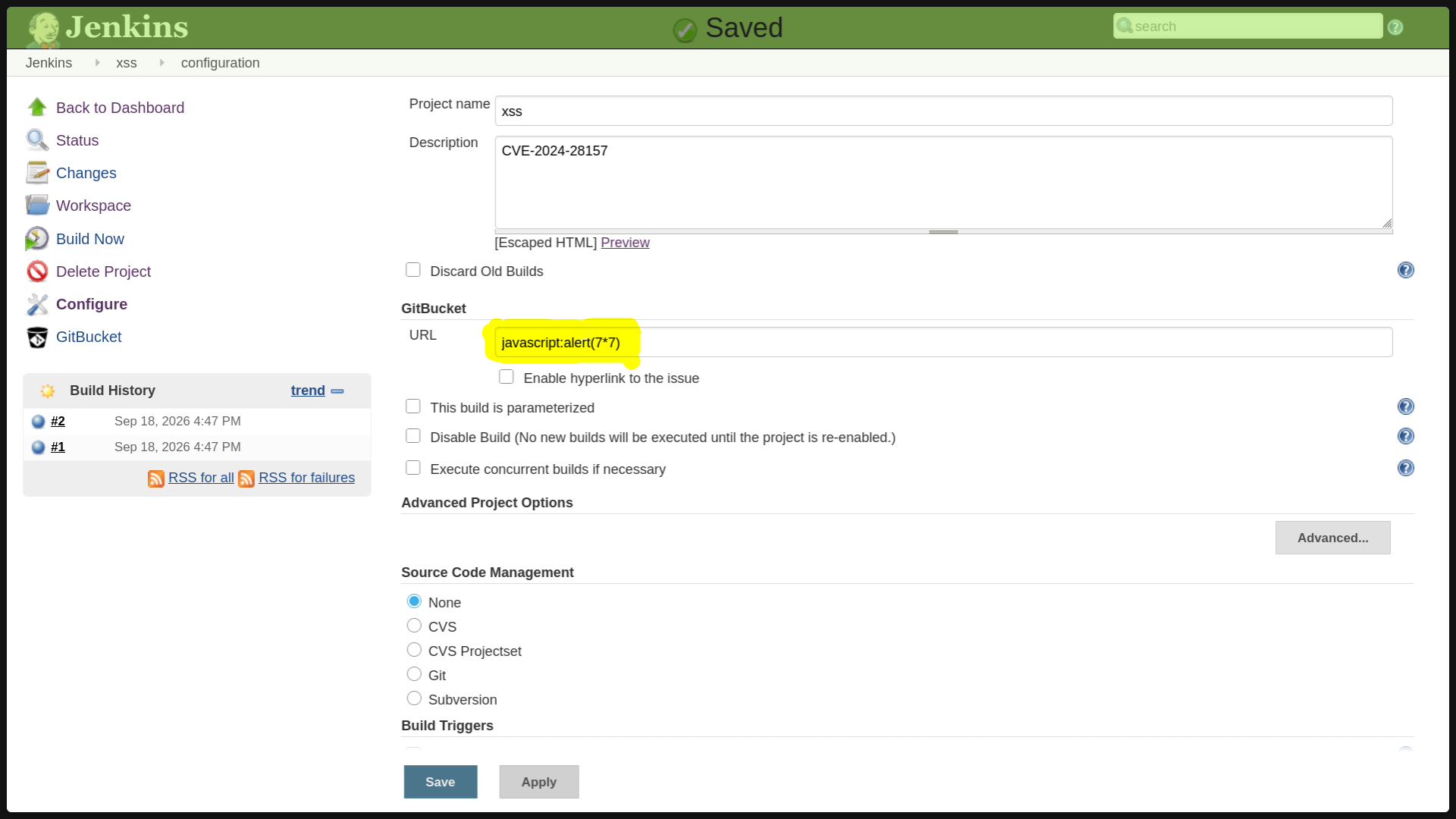The image size is (1456, 819).
Task: Open build #1 link
Action: [58, 447]
